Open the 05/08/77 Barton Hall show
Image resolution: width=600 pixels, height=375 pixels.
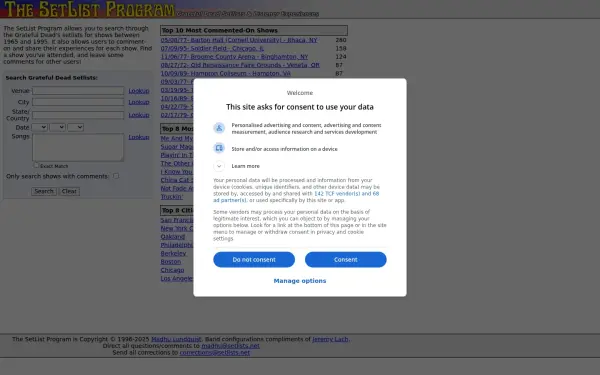point(239,40)
